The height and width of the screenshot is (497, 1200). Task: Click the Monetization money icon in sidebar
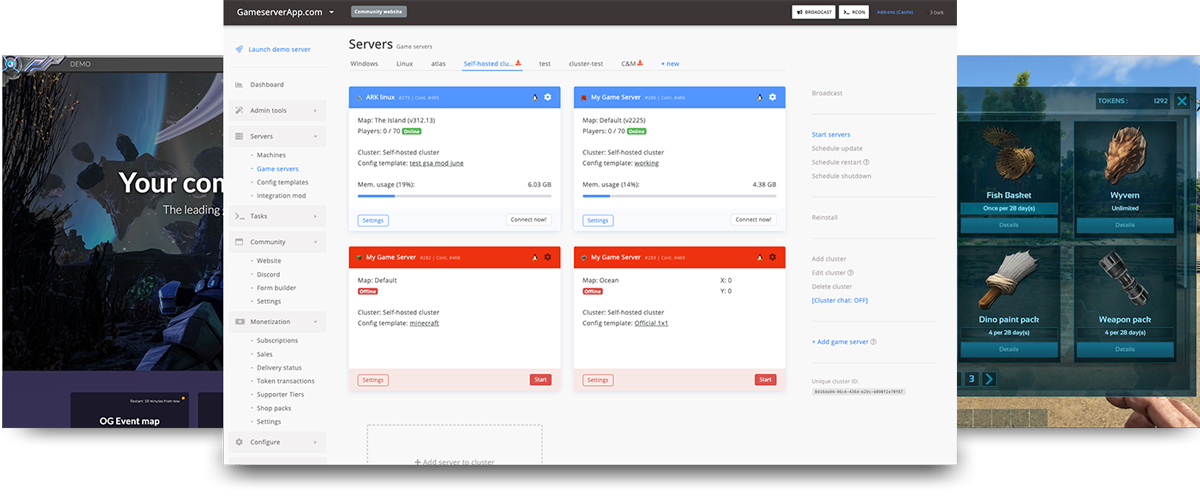239,322
